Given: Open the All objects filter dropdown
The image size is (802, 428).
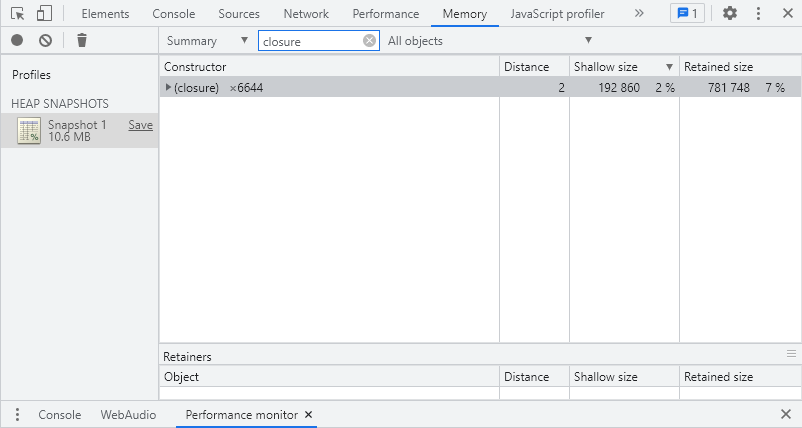Looking at the screenshot, I should (490, 41).
